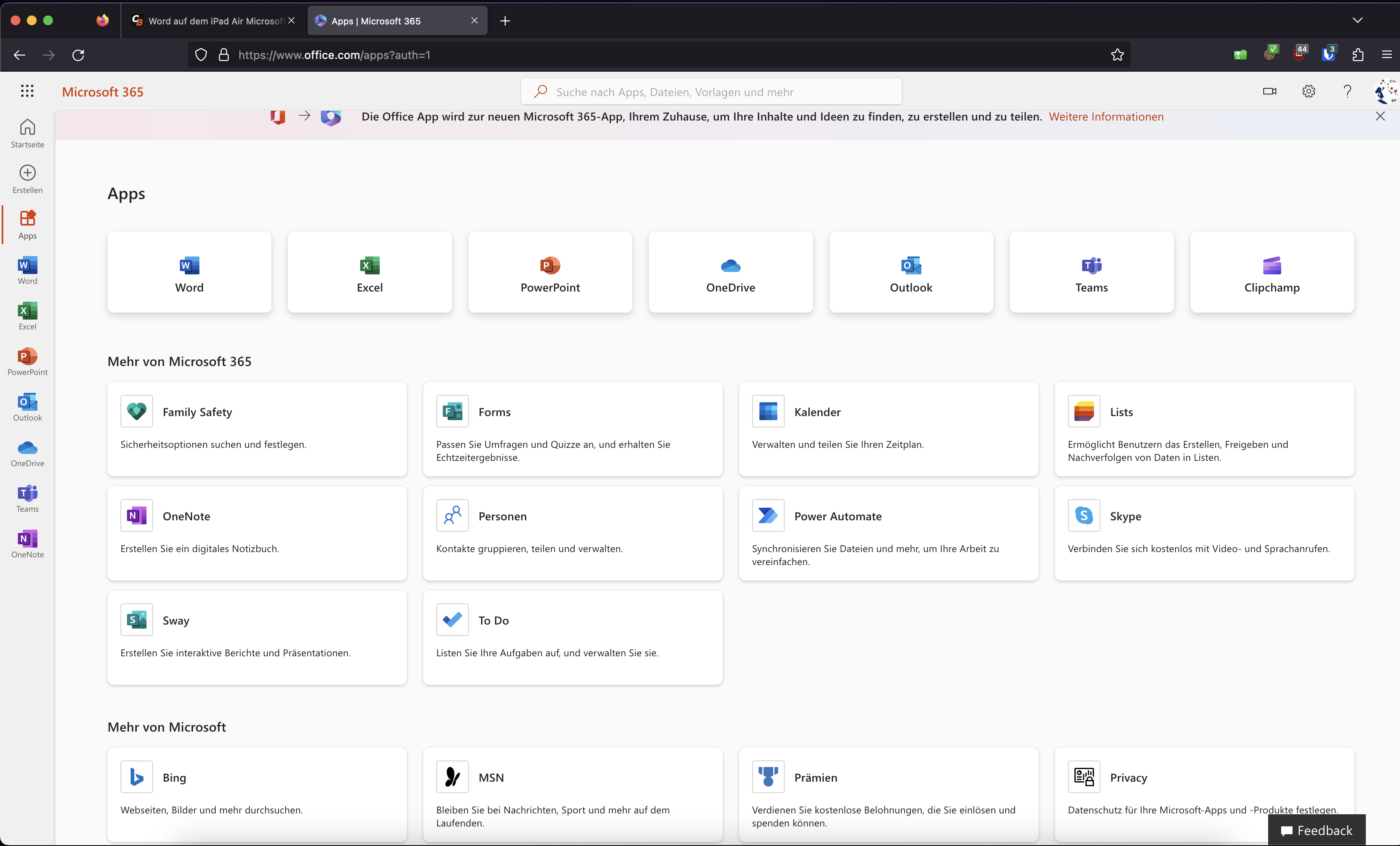
Task: Select Outlook in the left sidebar
Action: click(27, 407)
